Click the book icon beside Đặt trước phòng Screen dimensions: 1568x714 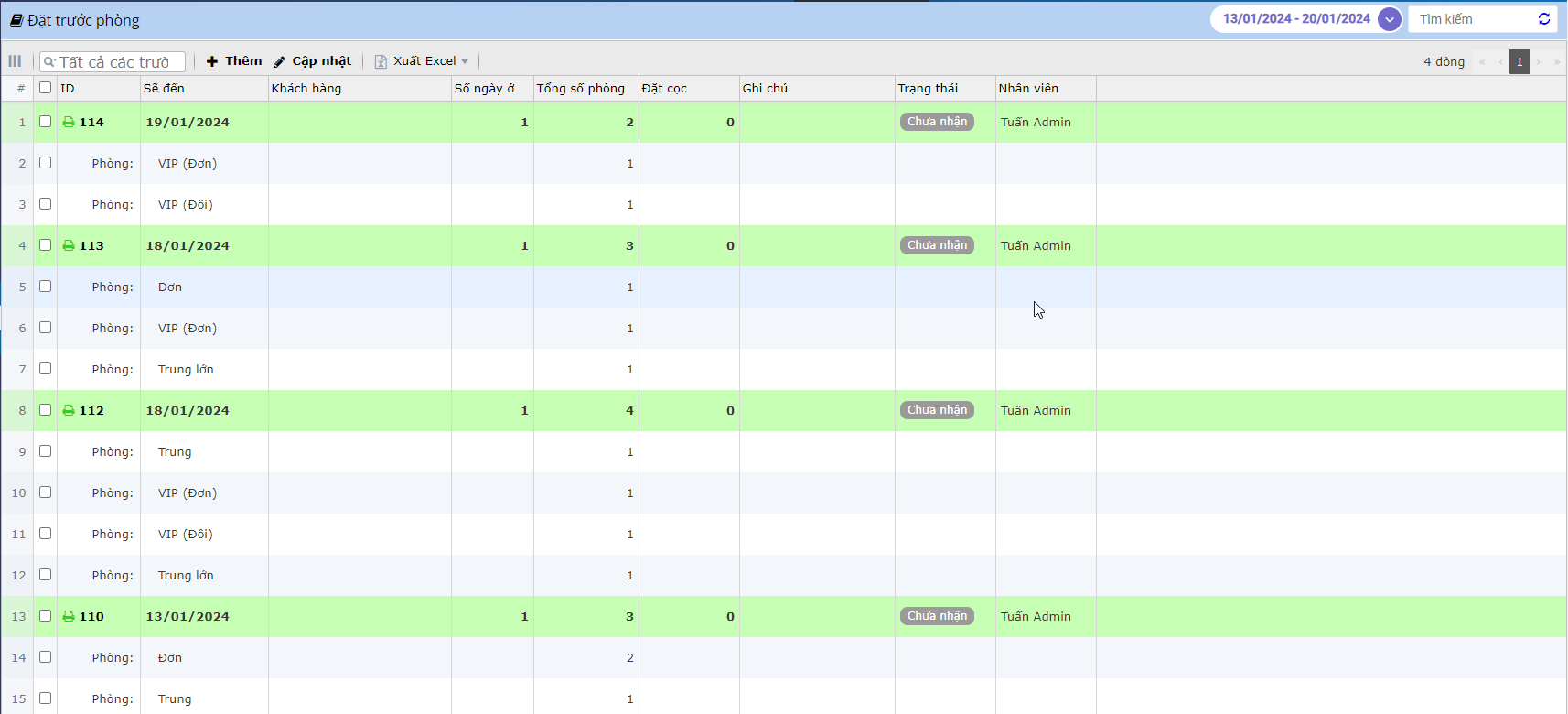(x=16, y=20)
